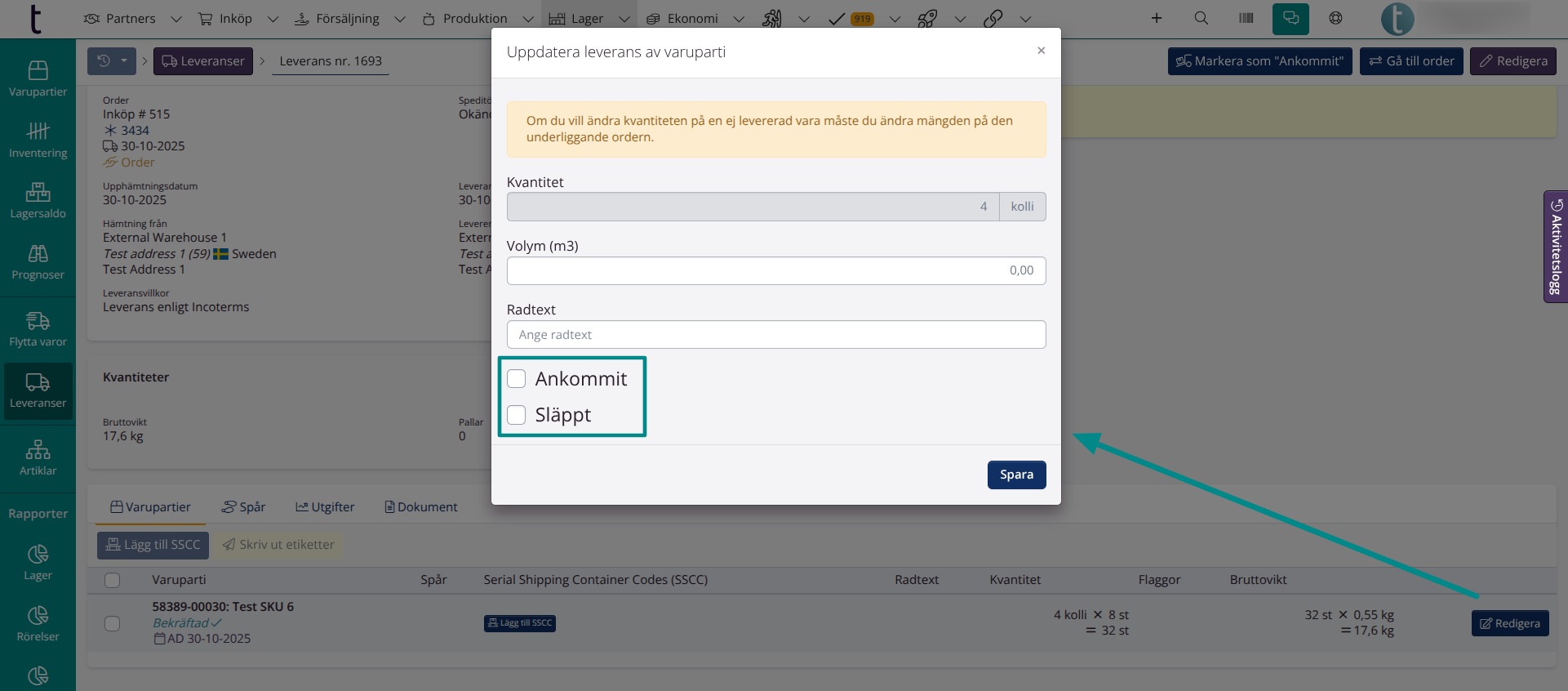Select Flytta varor in sidebar
The height and width of the screenshot is (691, 1568).
(x=38, y=329)
